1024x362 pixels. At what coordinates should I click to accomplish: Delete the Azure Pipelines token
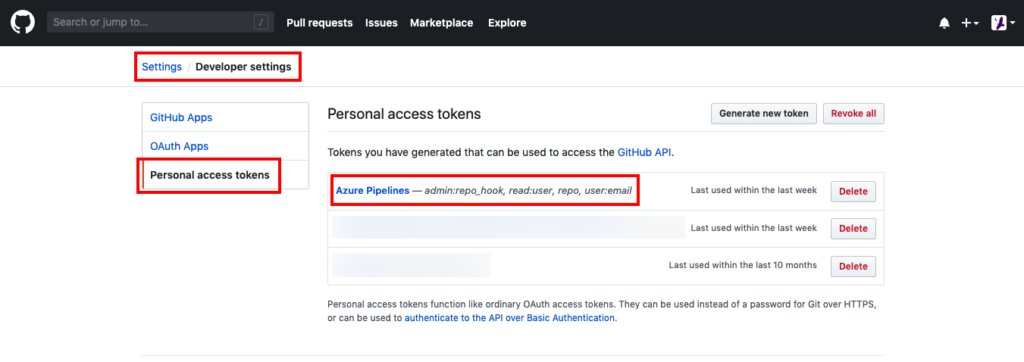pos(853,191)
